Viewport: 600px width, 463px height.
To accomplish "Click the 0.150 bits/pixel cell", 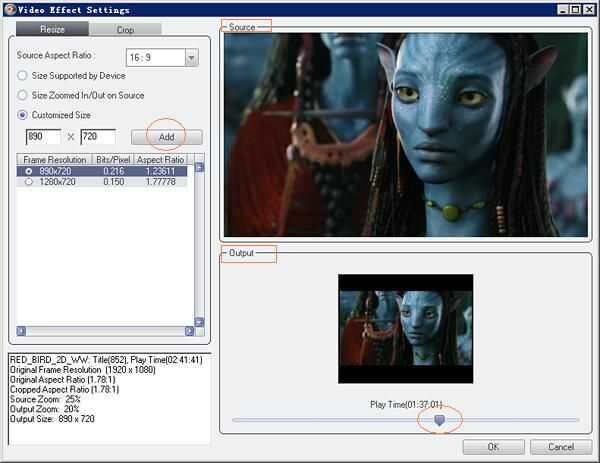I will point(114,182).
